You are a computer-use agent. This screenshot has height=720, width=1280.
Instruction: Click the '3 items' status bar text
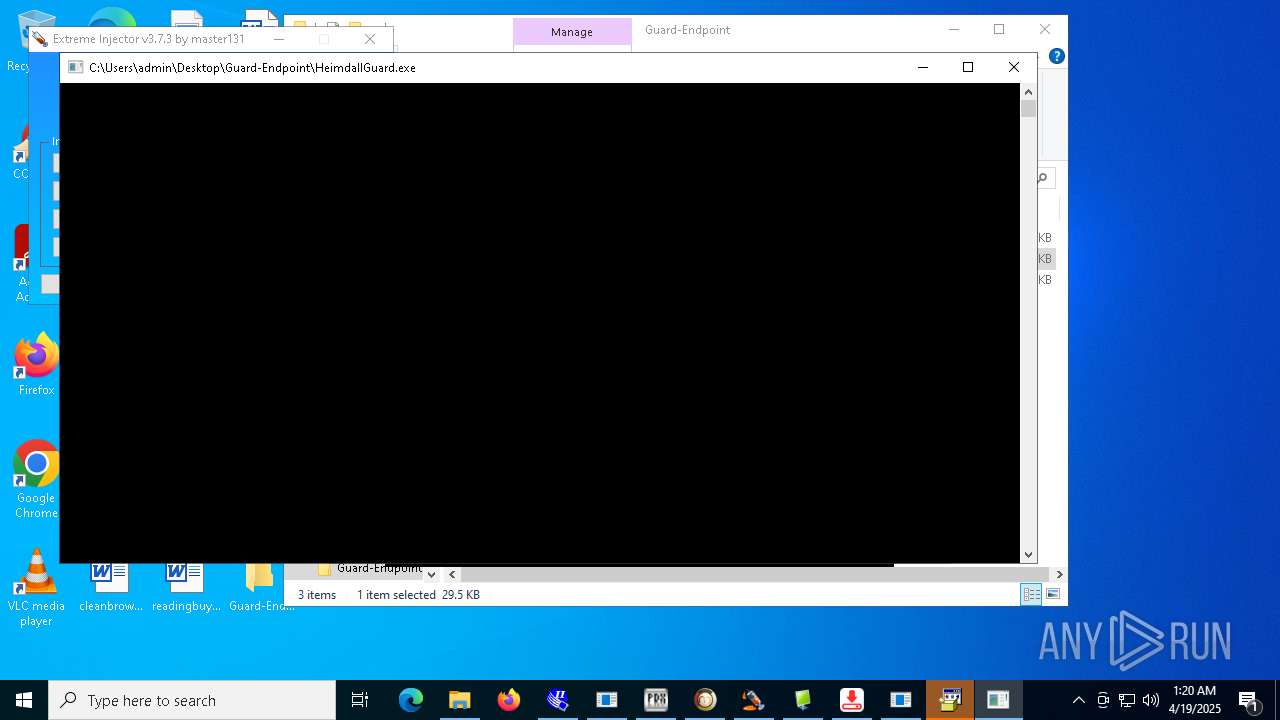coord(317,595)
